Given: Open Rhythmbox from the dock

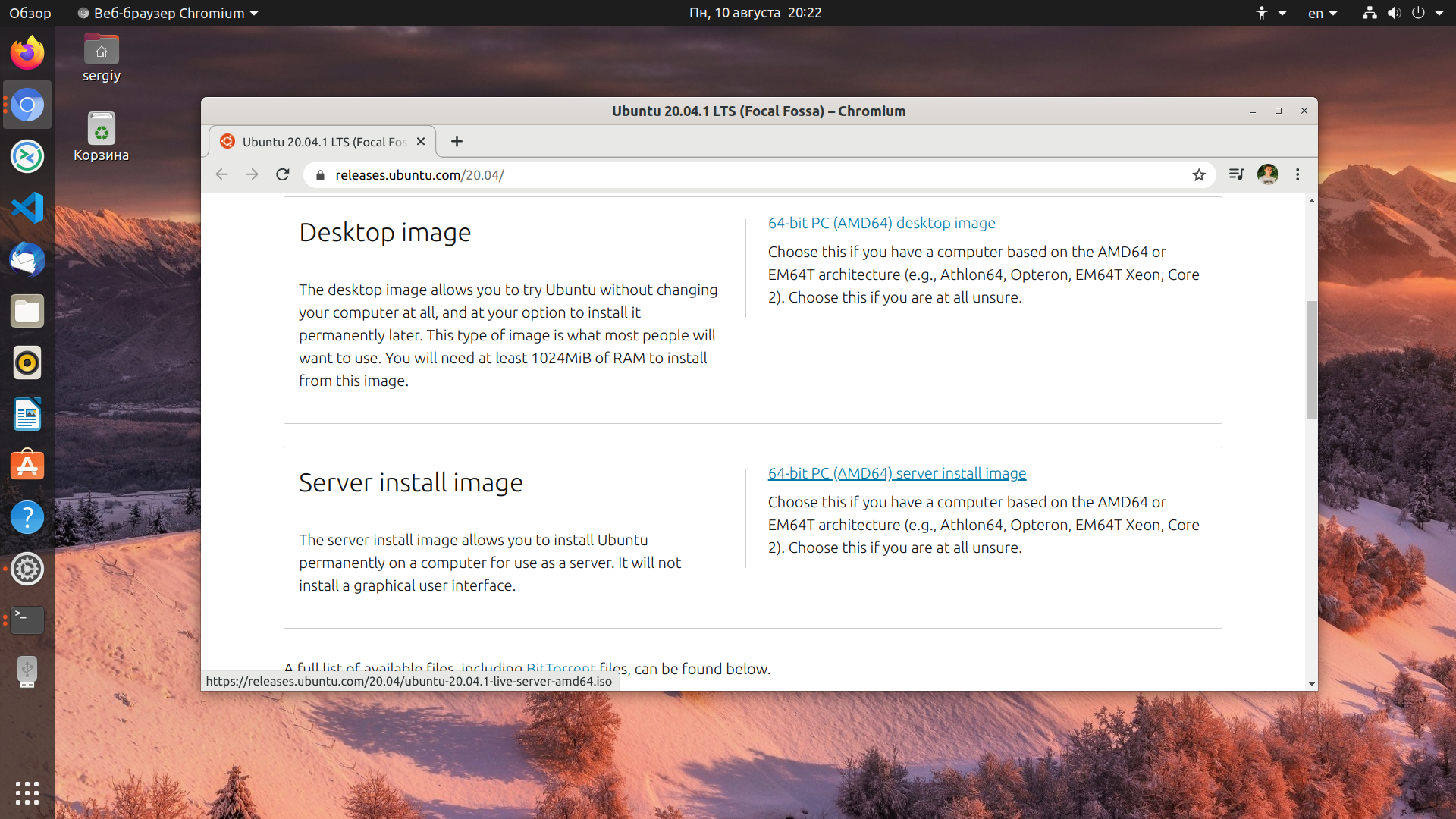Looking at the screenshot, I should click(x=27, y=362).
